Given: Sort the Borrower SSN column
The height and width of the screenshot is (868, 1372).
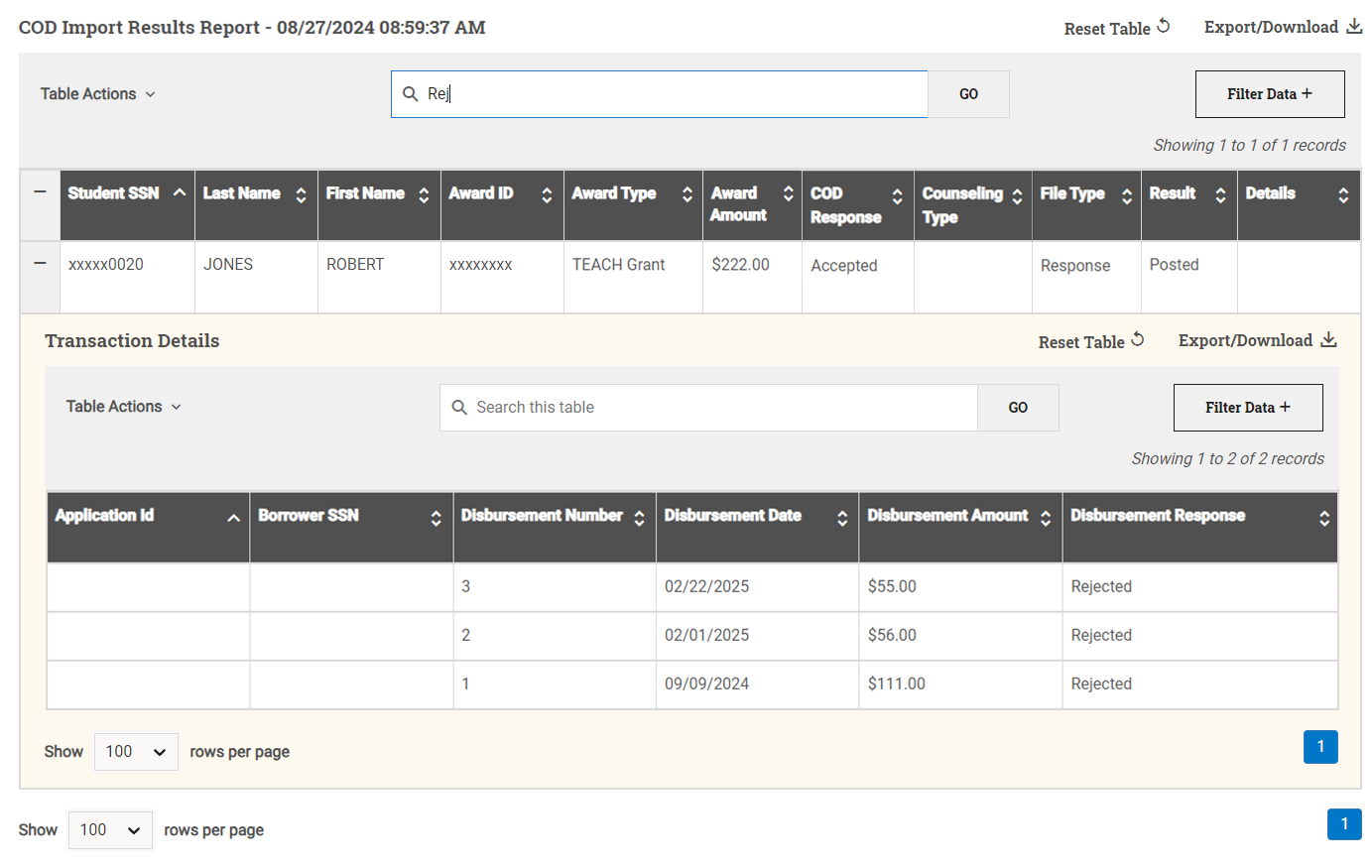Looking at the screenshot, I should [436, 518].
